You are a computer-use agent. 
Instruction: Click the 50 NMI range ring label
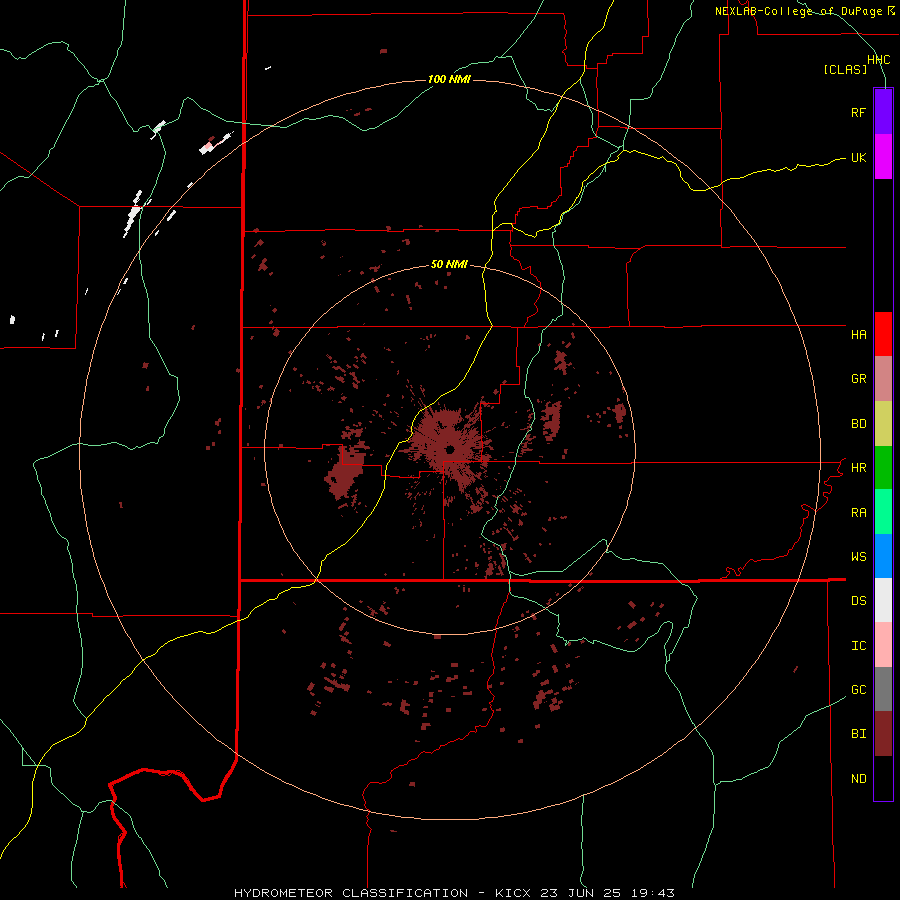[449, 264]
